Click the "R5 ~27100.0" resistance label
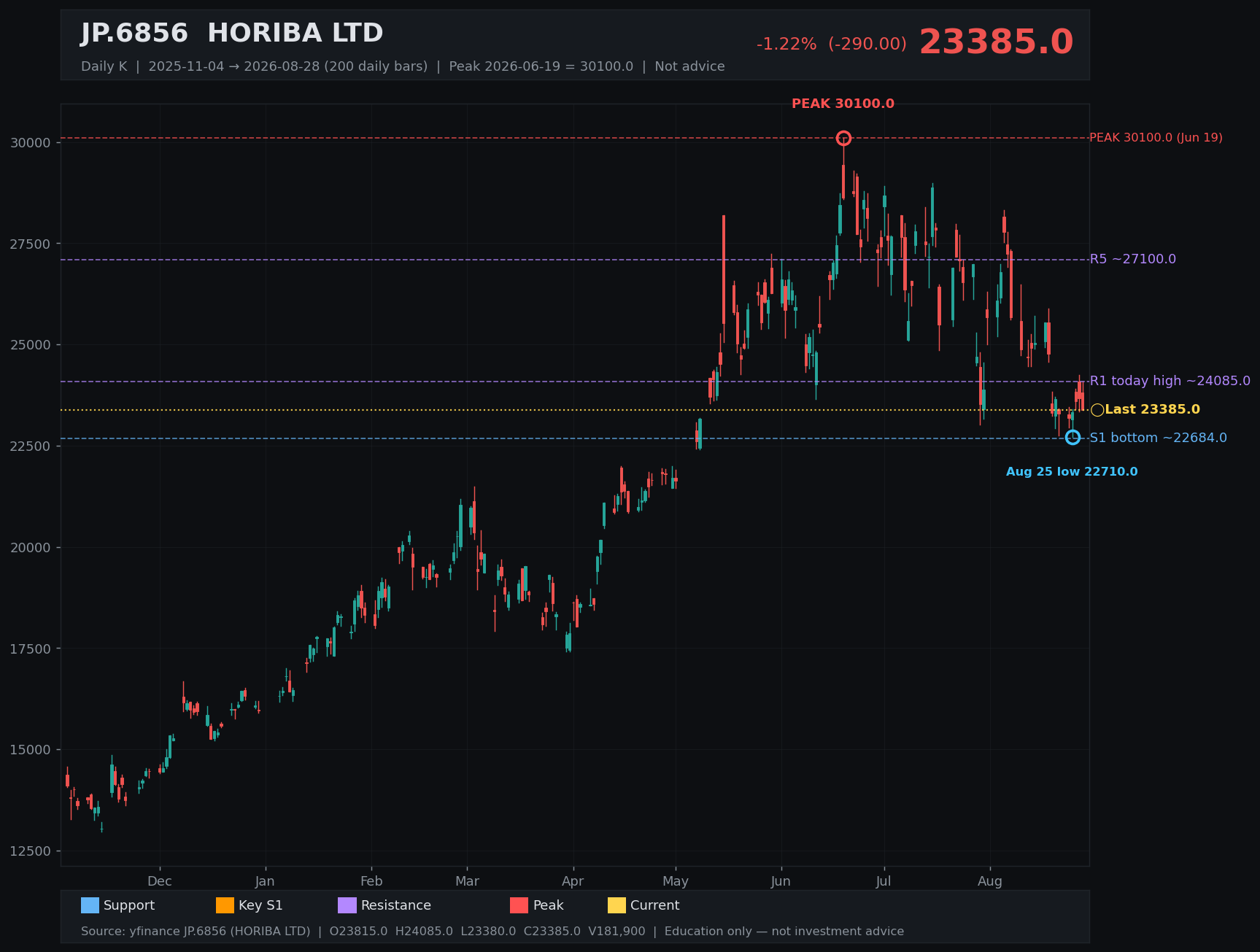 click(x=1132, y=259)
